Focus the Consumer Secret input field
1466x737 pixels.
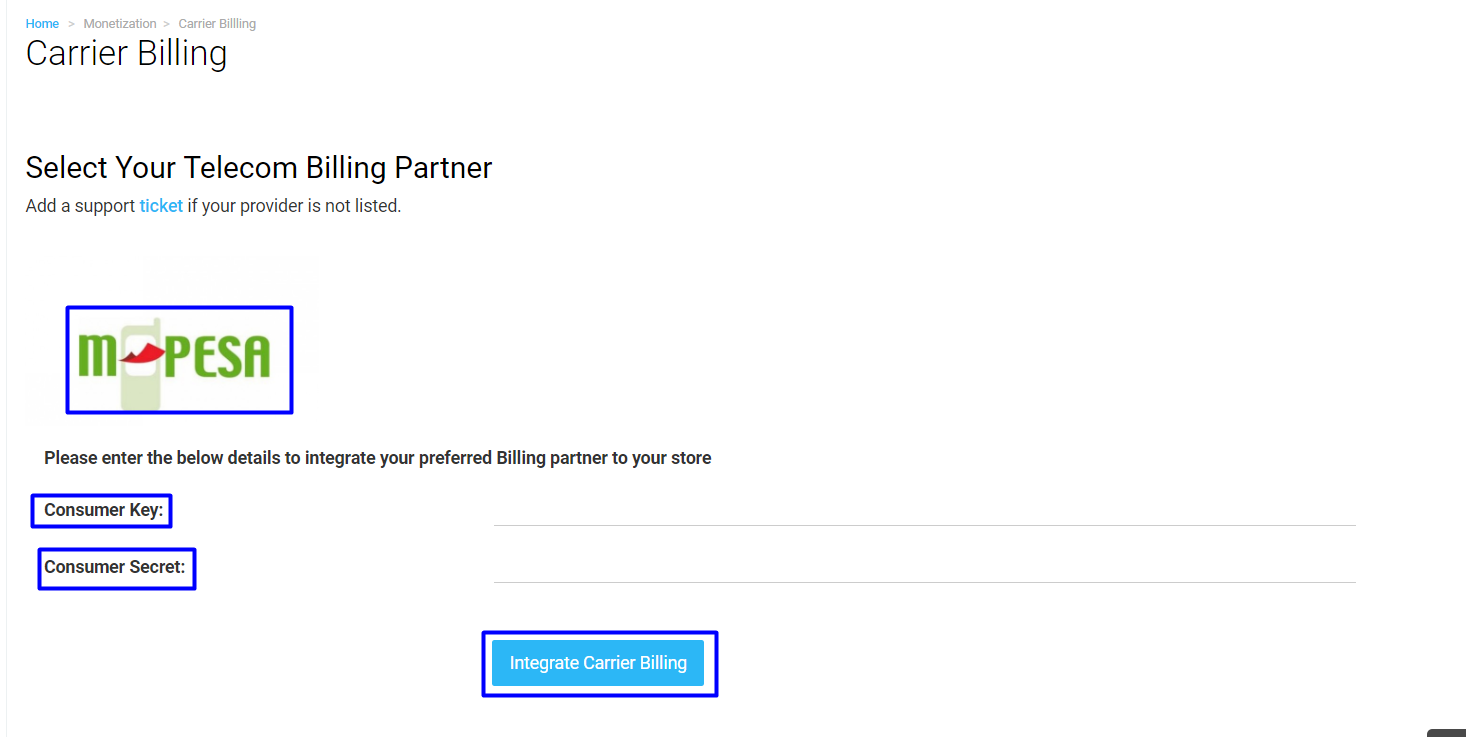pos(924,567)
